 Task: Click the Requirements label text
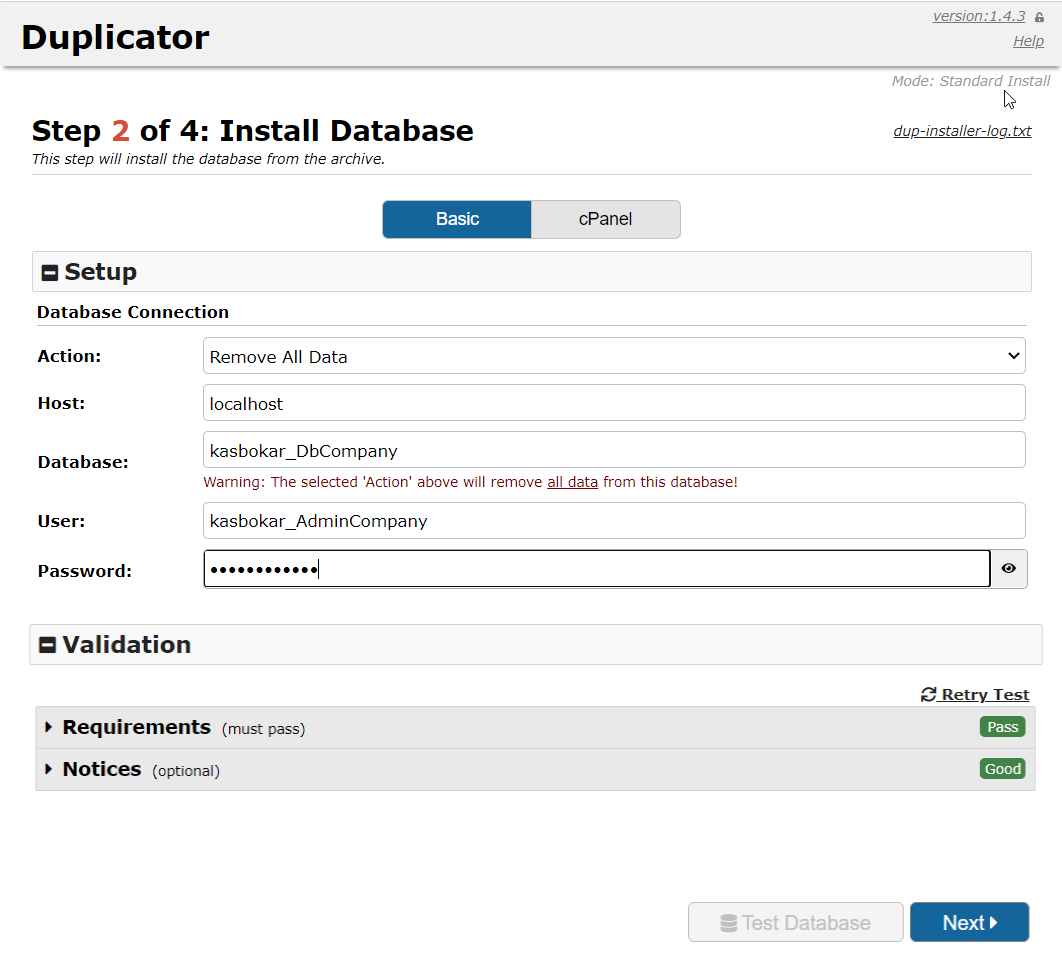[137, 727]
